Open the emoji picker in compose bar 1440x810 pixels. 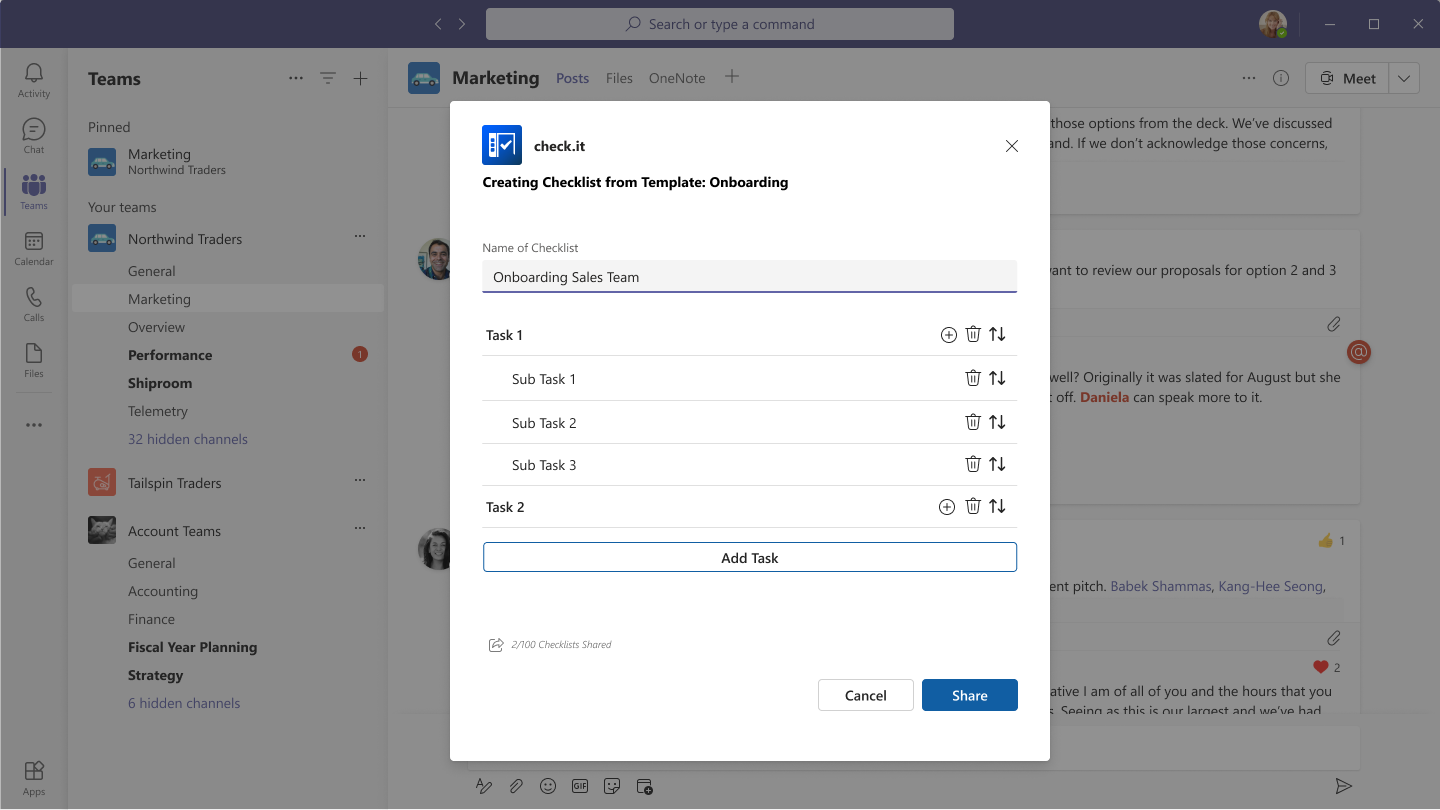(x=548, y=786)
